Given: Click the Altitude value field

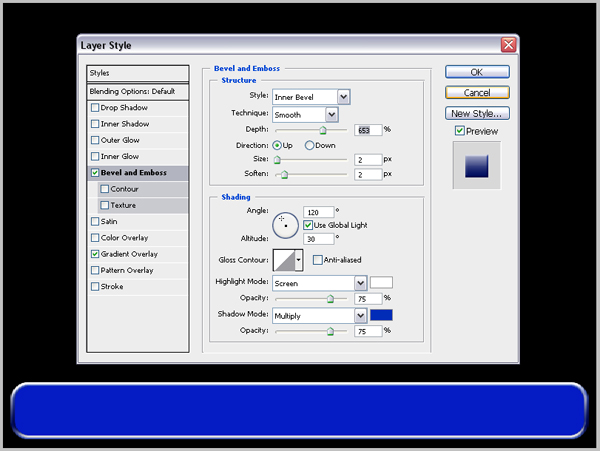Looking at the screenshot, I should [x=318, y=239].
